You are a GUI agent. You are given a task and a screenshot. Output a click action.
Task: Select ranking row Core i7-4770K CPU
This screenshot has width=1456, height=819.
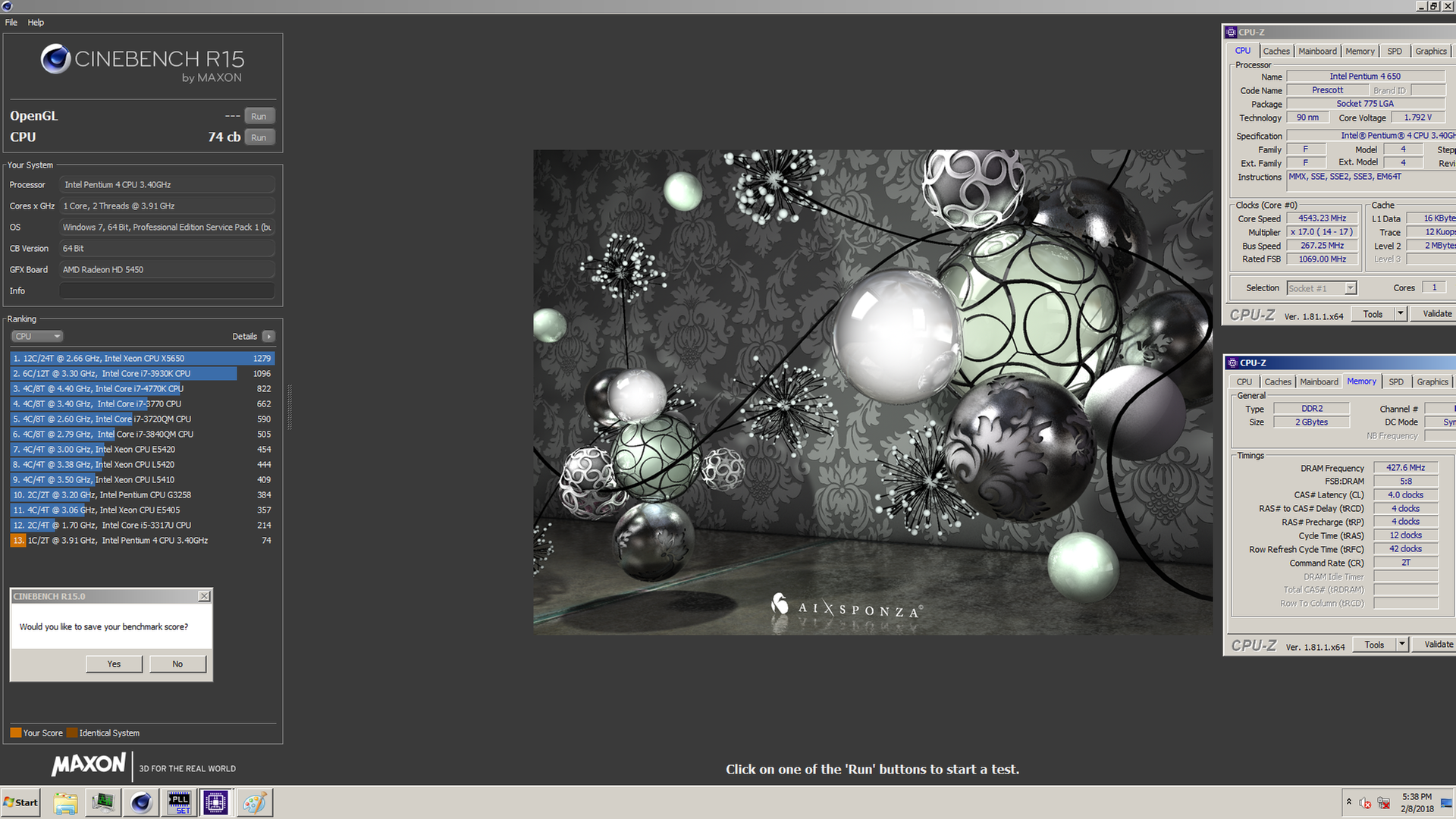coord(143,388)
